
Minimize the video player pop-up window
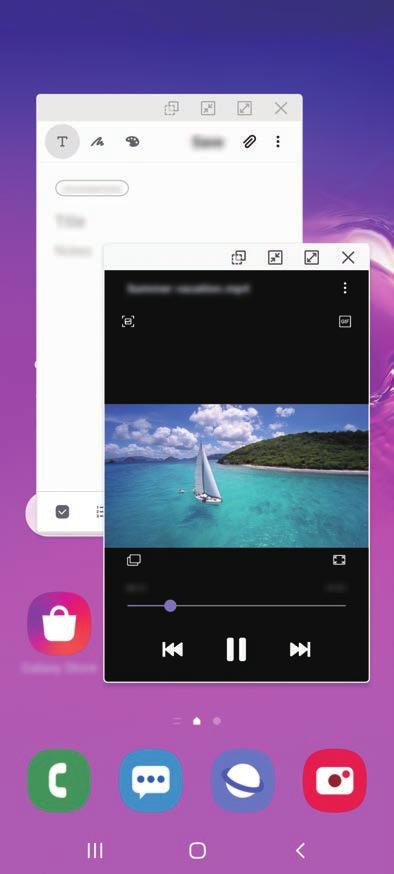coord(275,257)
